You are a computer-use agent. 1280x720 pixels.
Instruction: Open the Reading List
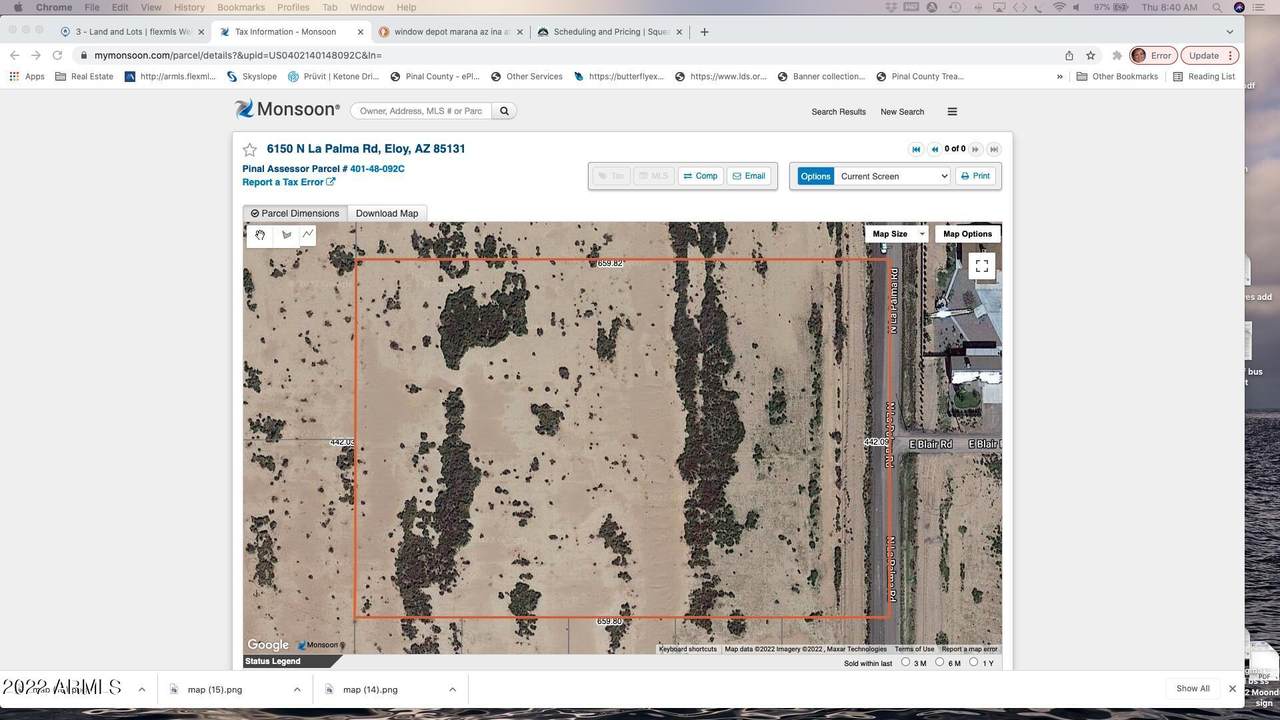click(x=1204, y=76)
